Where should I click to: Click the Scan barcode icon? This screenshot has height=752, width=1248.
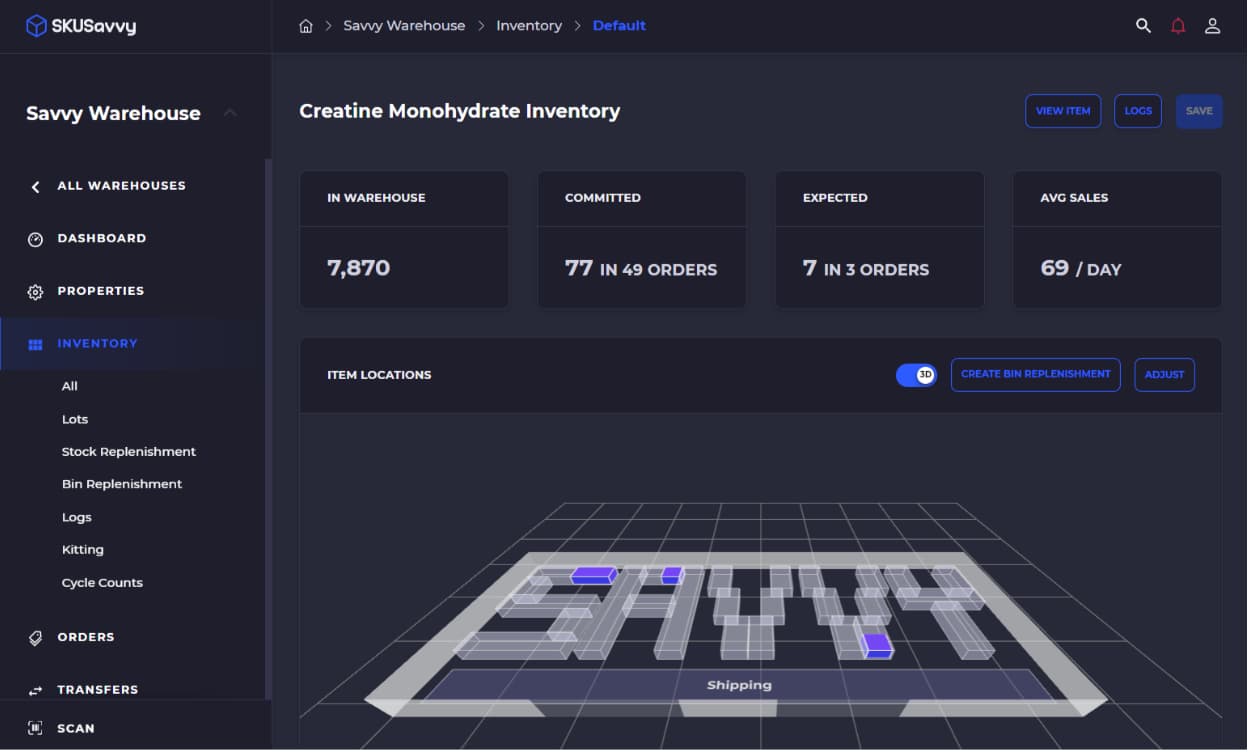36,729
